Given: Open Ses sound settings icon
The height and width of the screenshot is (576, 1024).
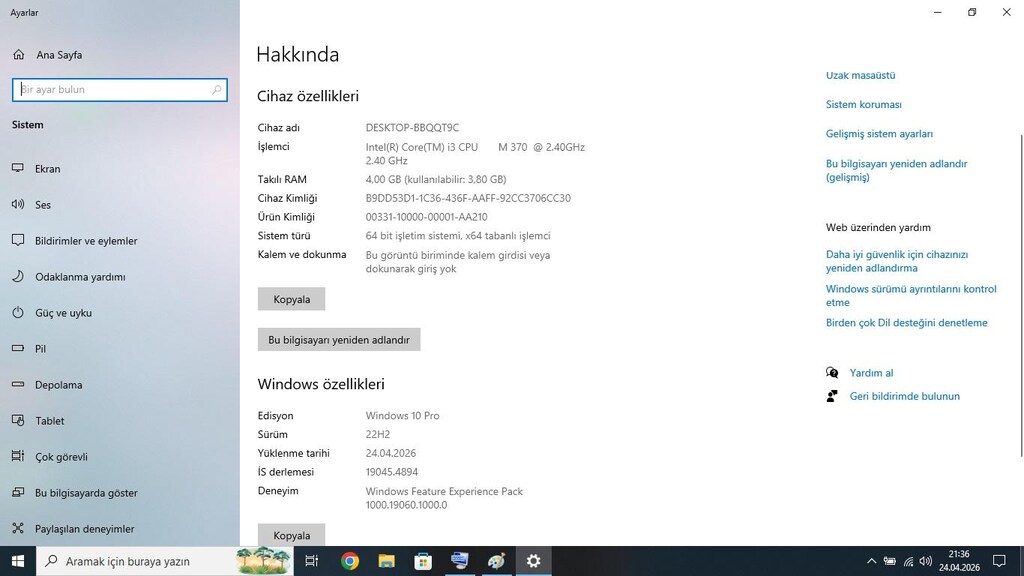Looking at the screenshot, I should pos(18,204).
